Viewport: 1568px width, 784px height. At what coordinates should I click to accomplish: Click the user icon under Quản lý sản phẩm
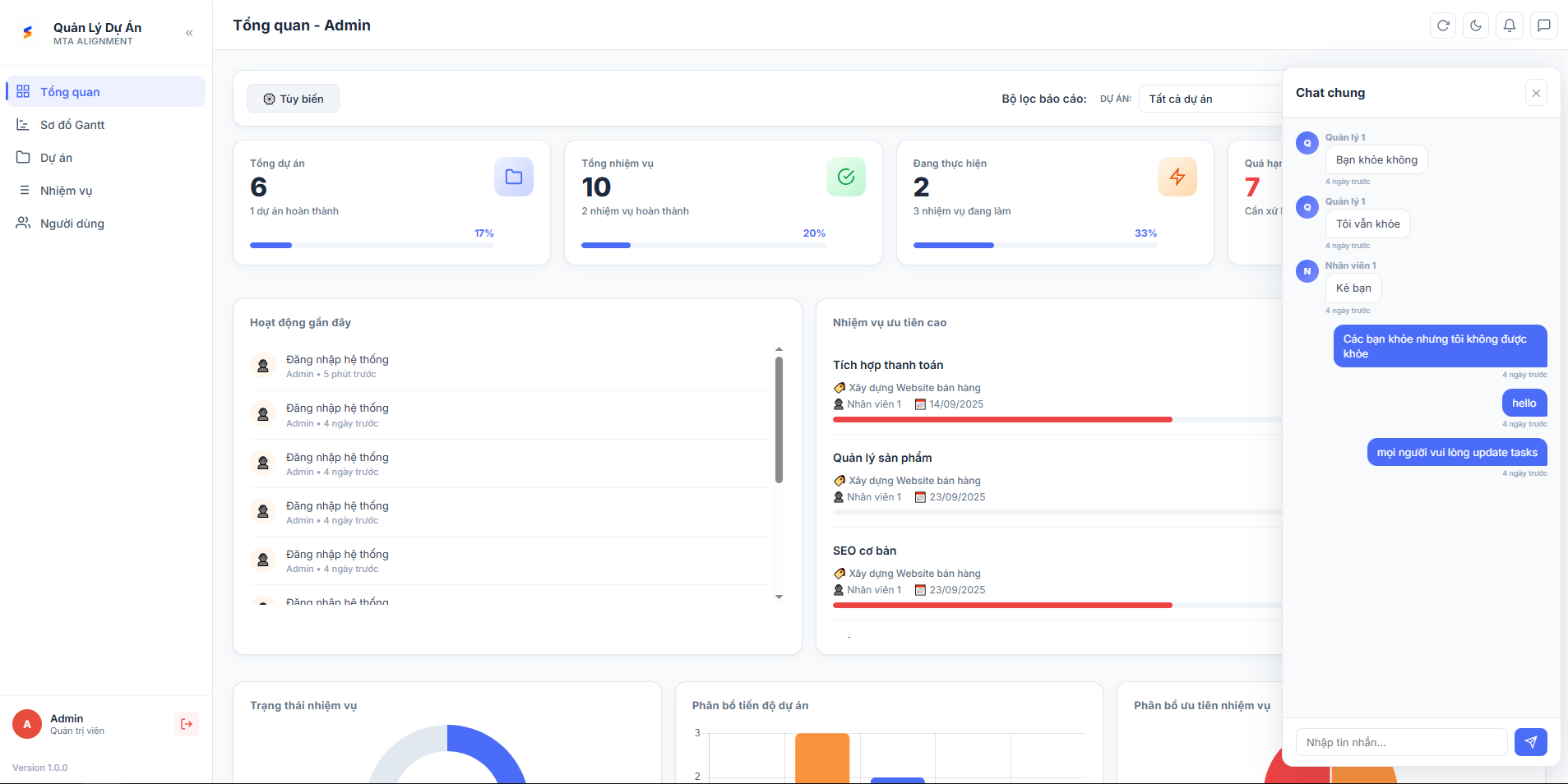click(x=839, y=497)
